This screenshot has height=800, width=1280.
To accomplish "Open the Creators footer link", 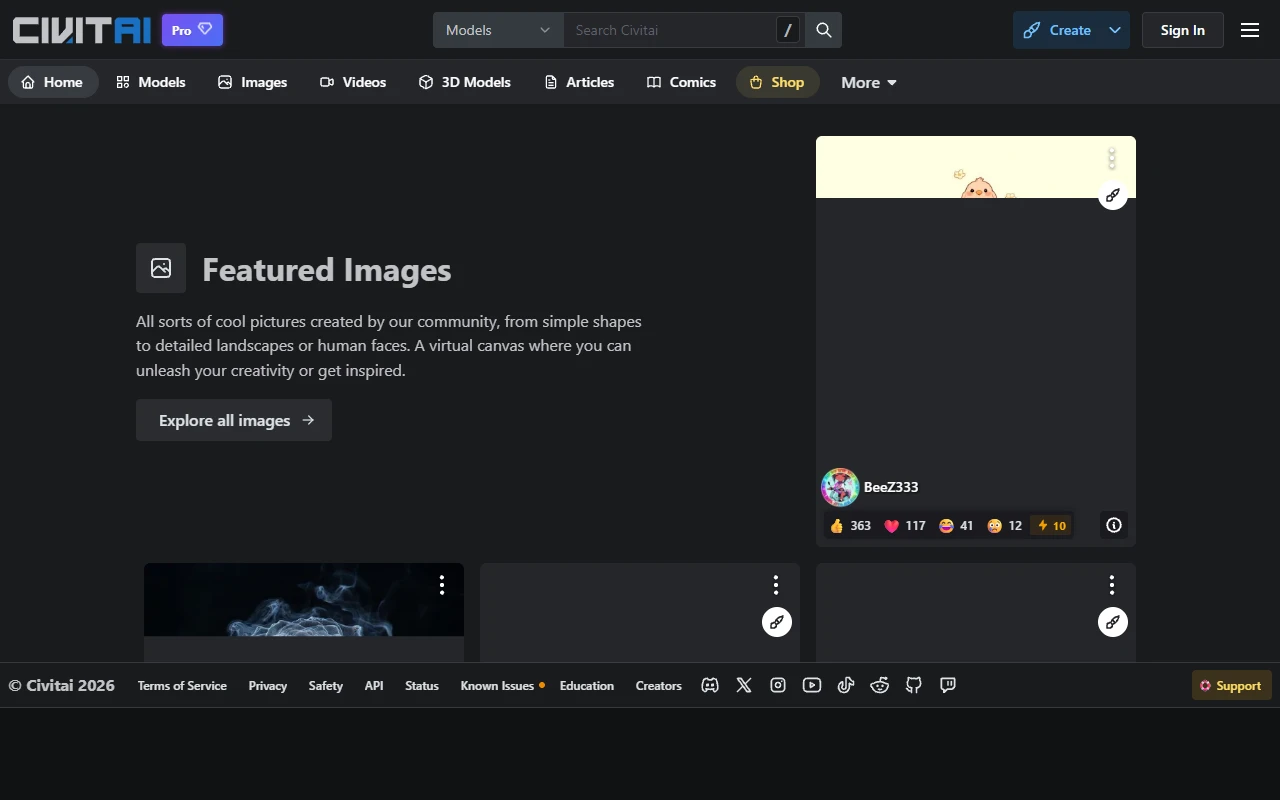I will point(659,685).
